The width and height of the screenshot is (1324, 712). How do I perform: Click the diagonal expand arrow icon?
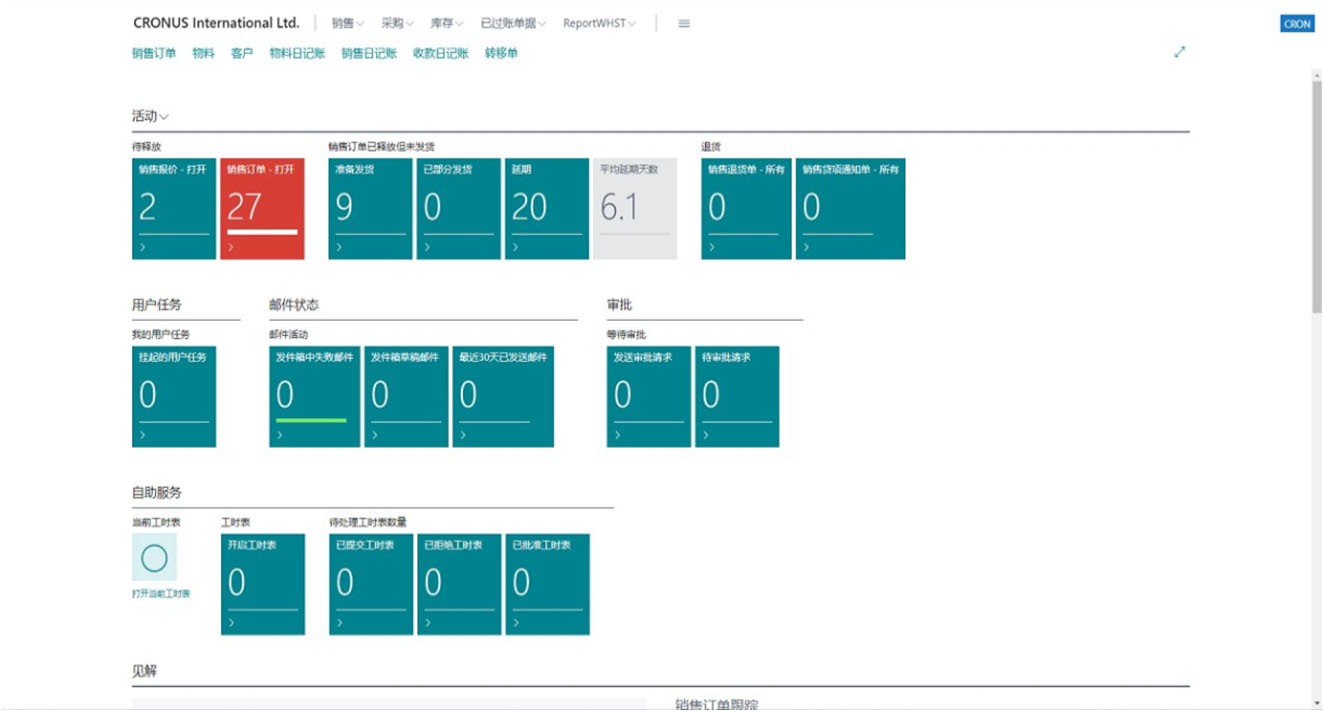[x=1180, y=51]
